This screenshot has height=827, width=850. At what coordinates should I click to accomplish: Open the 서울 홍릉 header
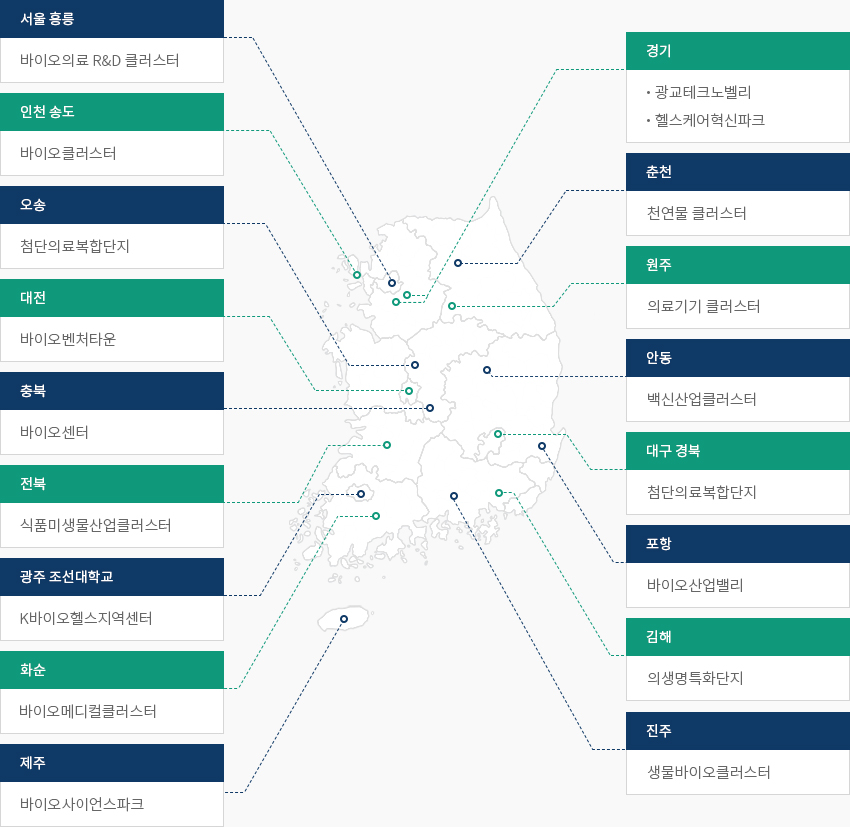(x=112, y=19)
